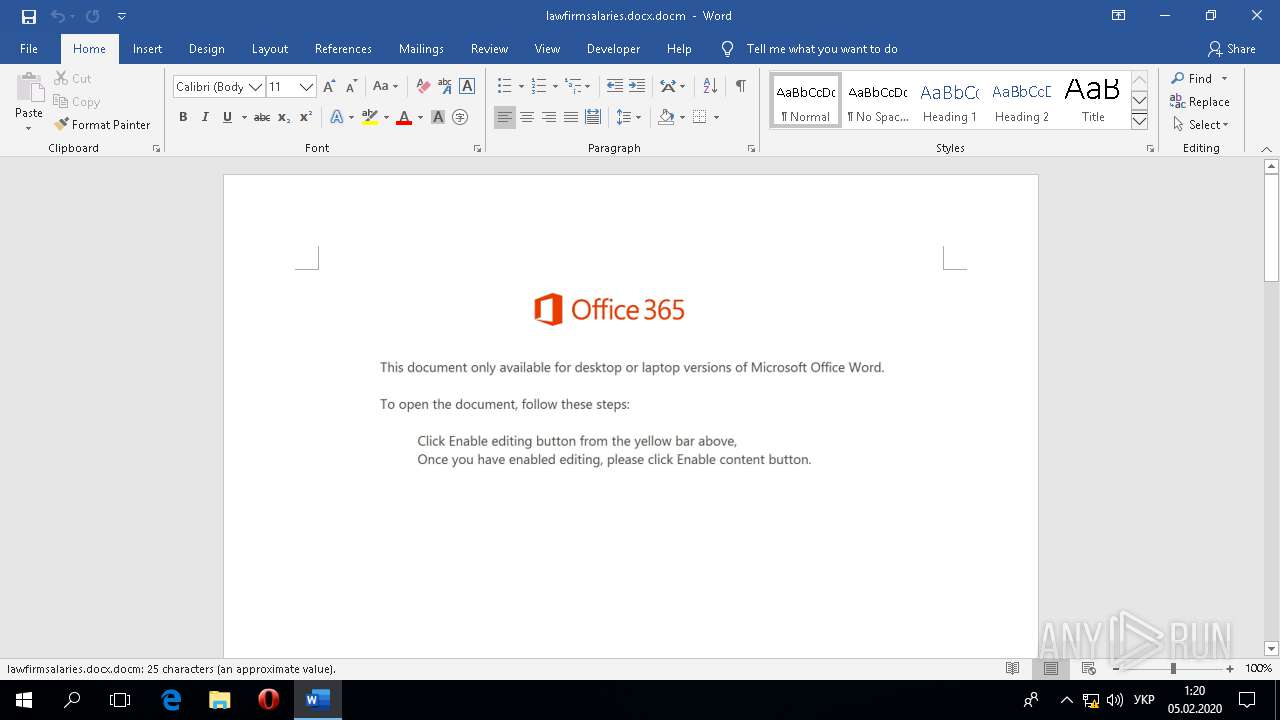
Task: Adjust the zoom slider handle
Action: click(x=1173, y=669)
